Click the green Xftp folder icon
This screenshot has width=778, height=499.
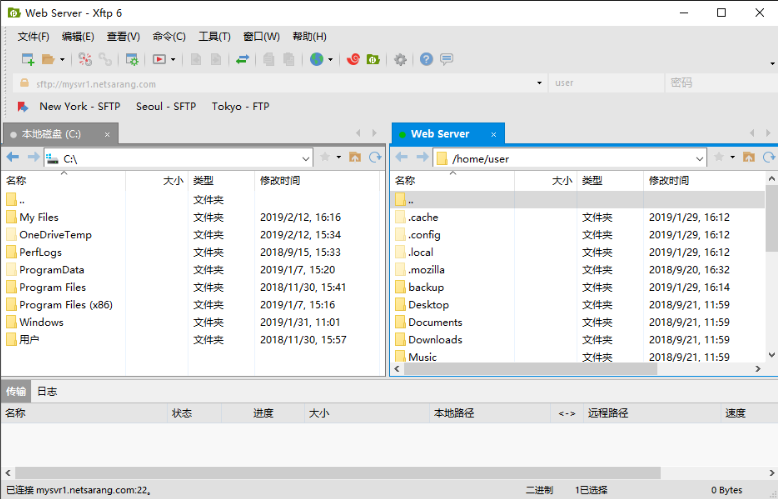[x=373, y=60]
